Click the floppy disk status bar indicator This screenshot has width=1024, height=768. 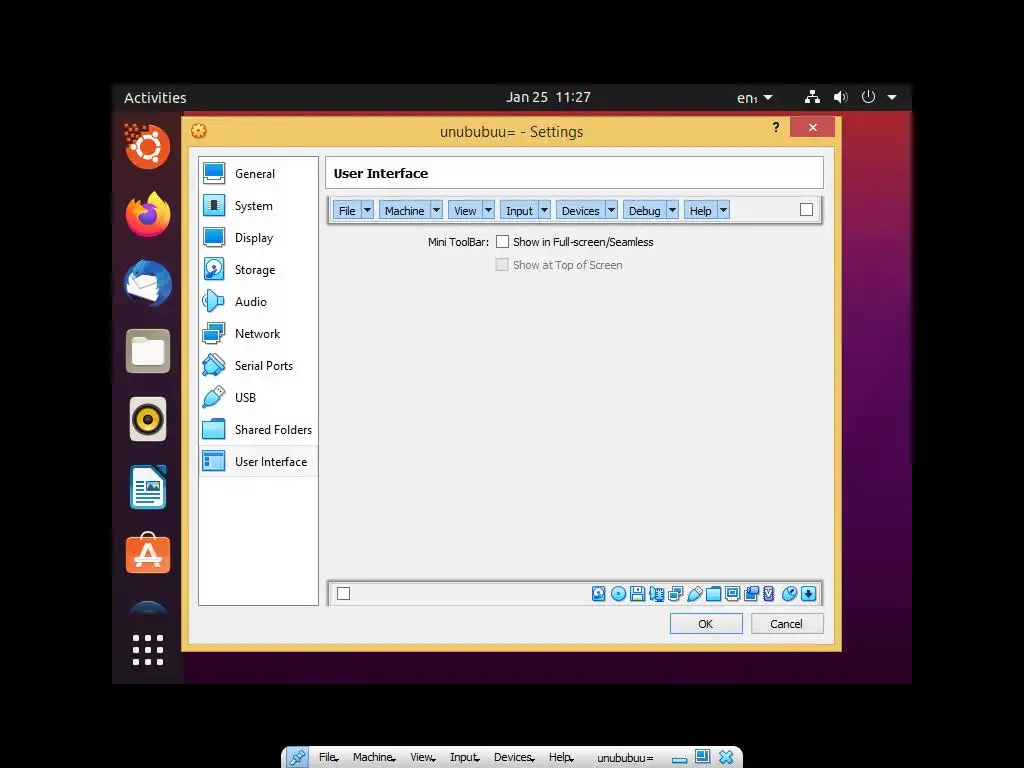point(637,594)
